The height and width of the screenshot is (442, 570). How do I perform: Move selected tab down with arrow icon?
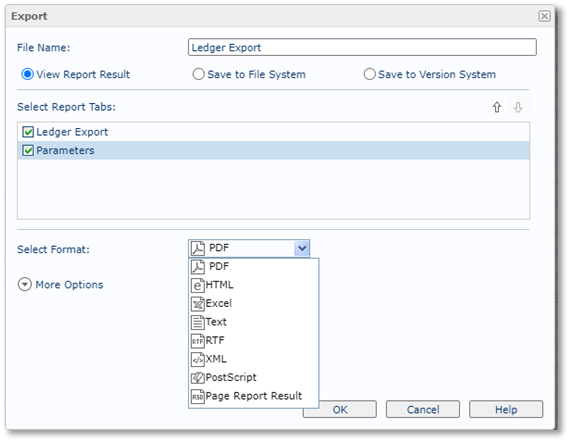coord(518,107)
